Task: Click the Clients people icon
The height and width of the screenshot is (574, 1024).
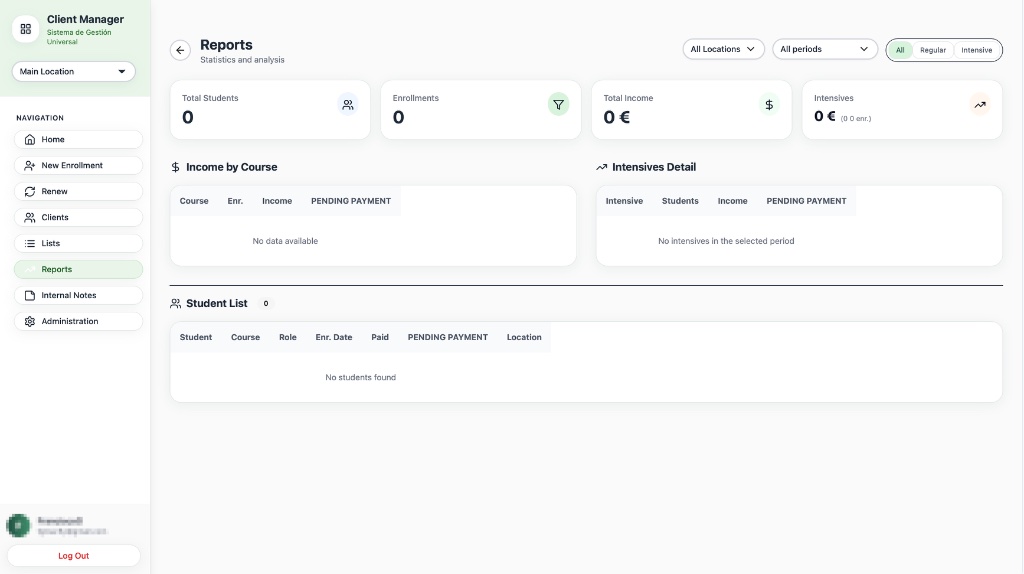Action: (x=29, y=217)
